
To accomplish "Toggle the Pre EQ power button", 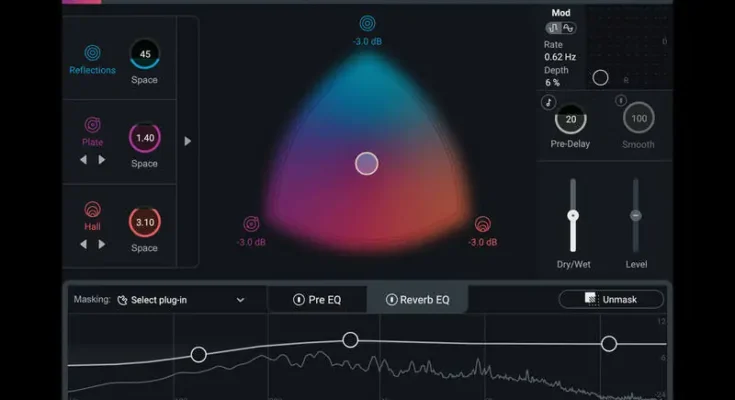I will 298,299.
